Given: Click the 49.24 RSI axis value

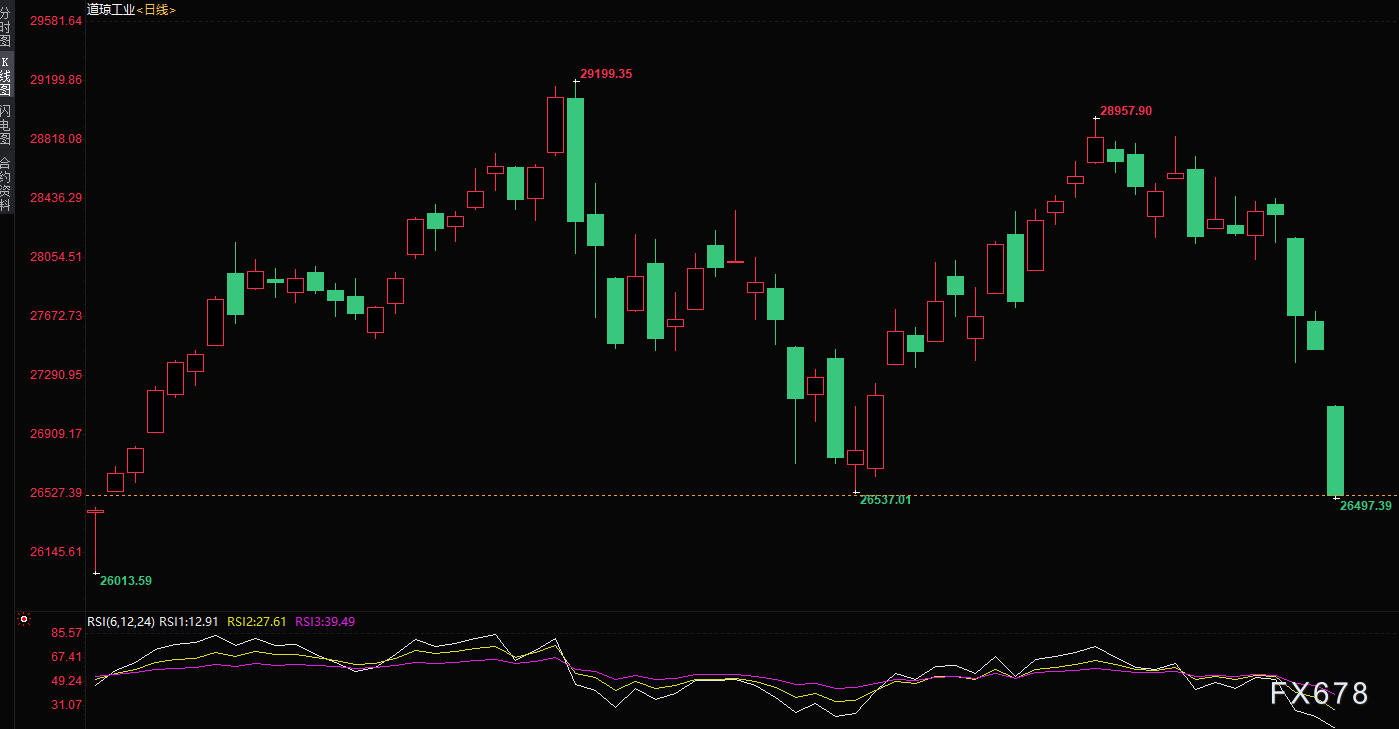Looking at the screenshot, I should 66,681.
